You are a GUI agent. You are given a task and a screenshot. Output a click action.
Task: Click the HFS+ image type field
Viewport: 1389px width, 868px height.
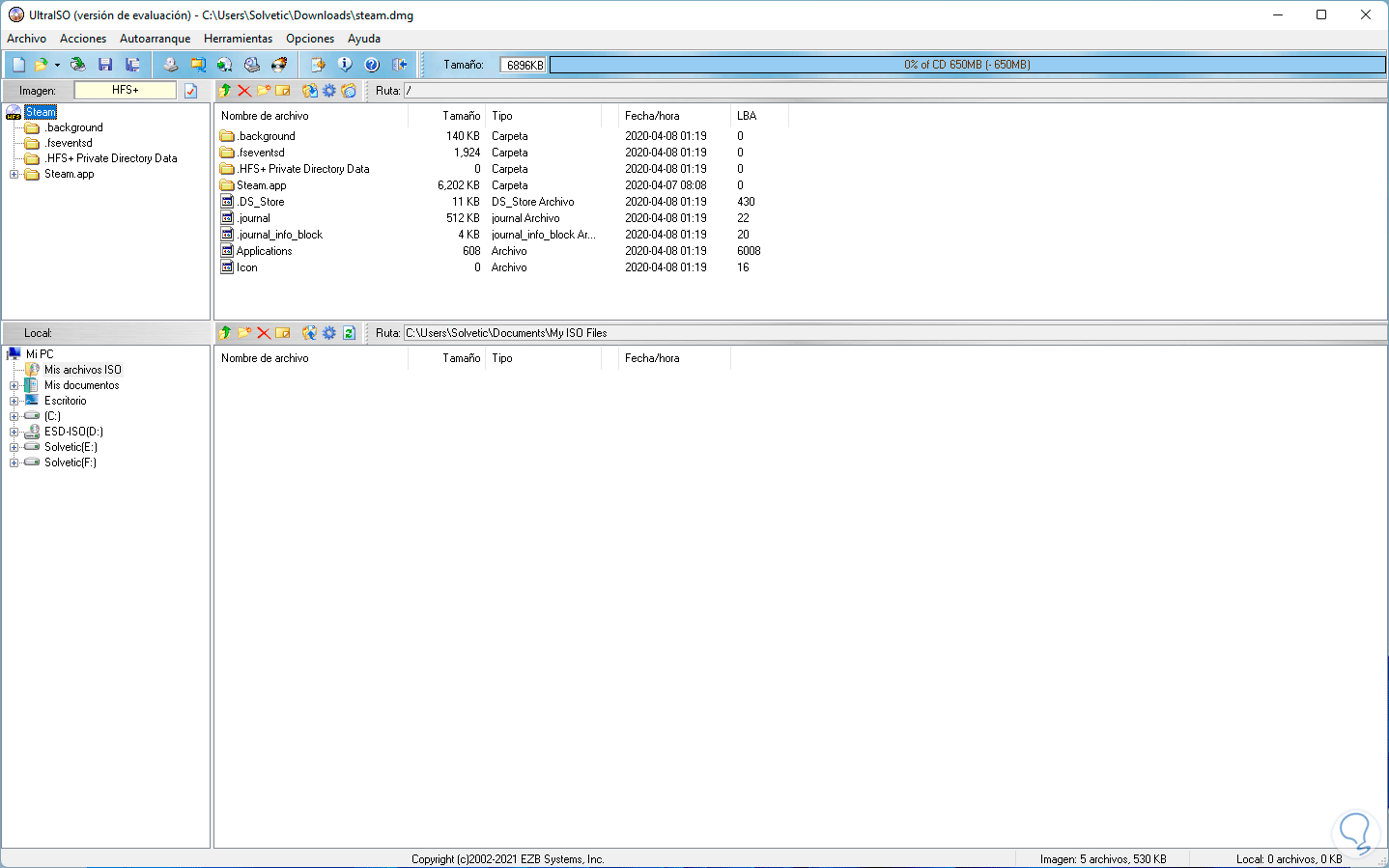pos(126,90)
